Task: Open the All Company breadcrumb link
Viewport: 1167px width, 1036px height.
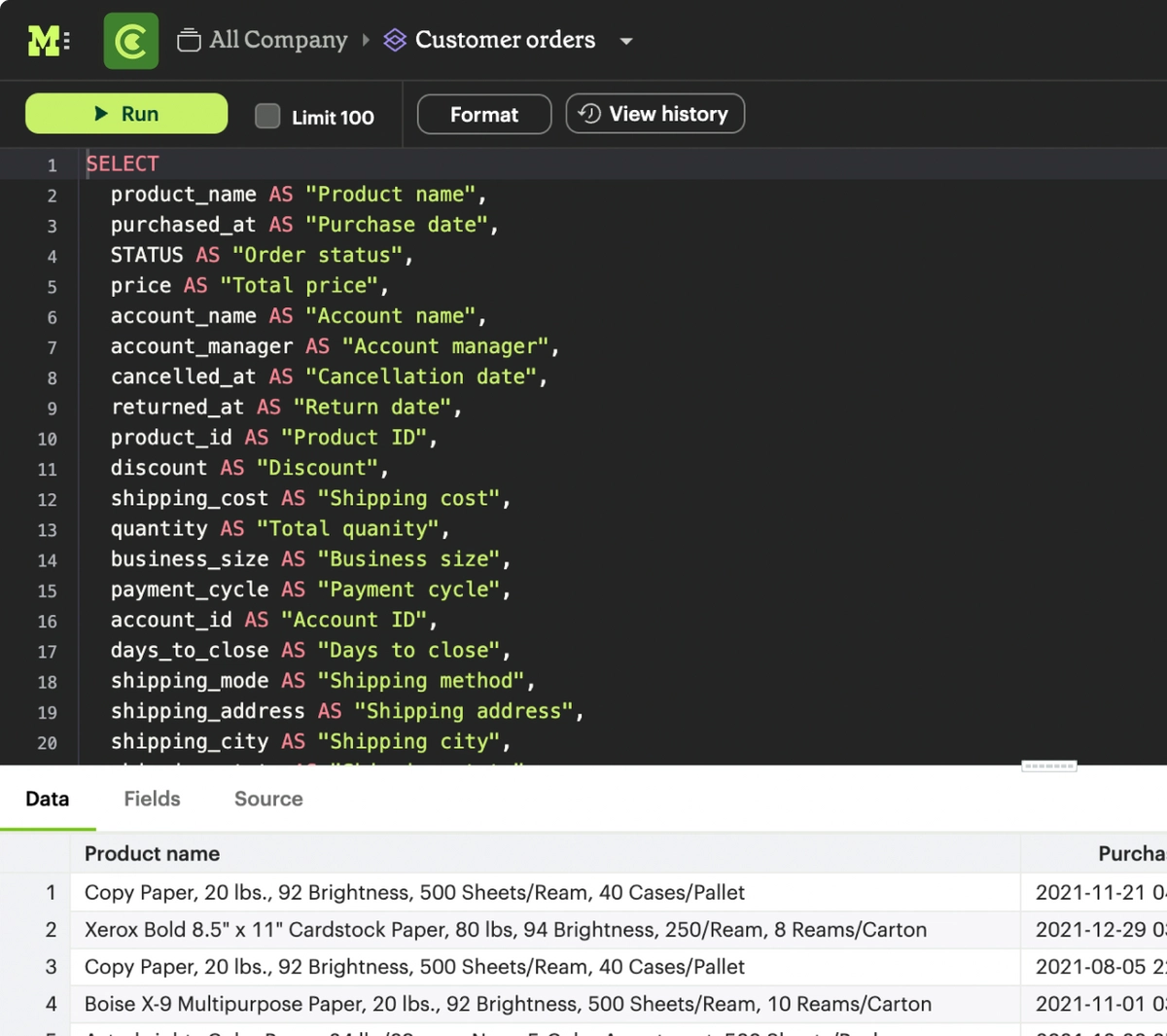Action: [x=277, y=39]
